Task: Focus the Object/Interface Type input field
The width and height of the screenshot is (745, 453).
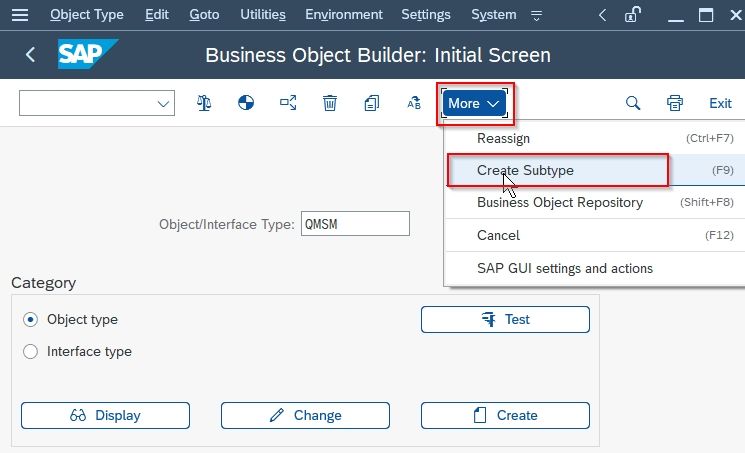Action: click(355, 224)
